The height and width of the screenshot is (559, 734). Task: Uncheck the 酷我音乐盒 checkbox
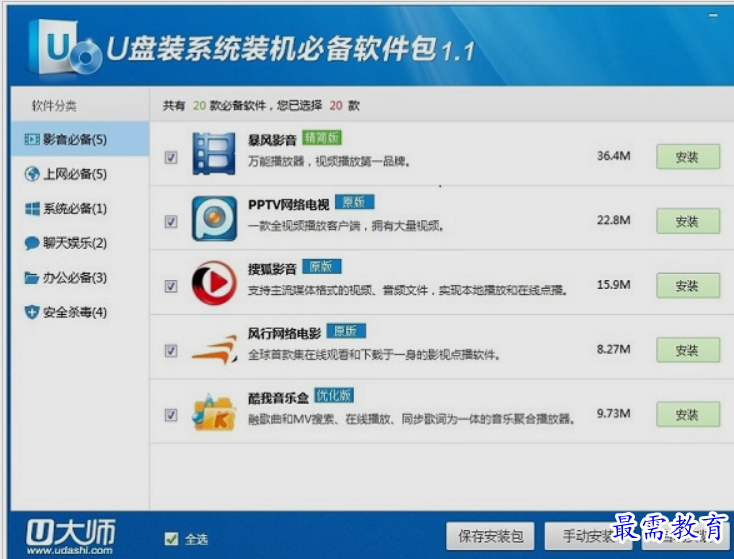[x=171, y=415]
